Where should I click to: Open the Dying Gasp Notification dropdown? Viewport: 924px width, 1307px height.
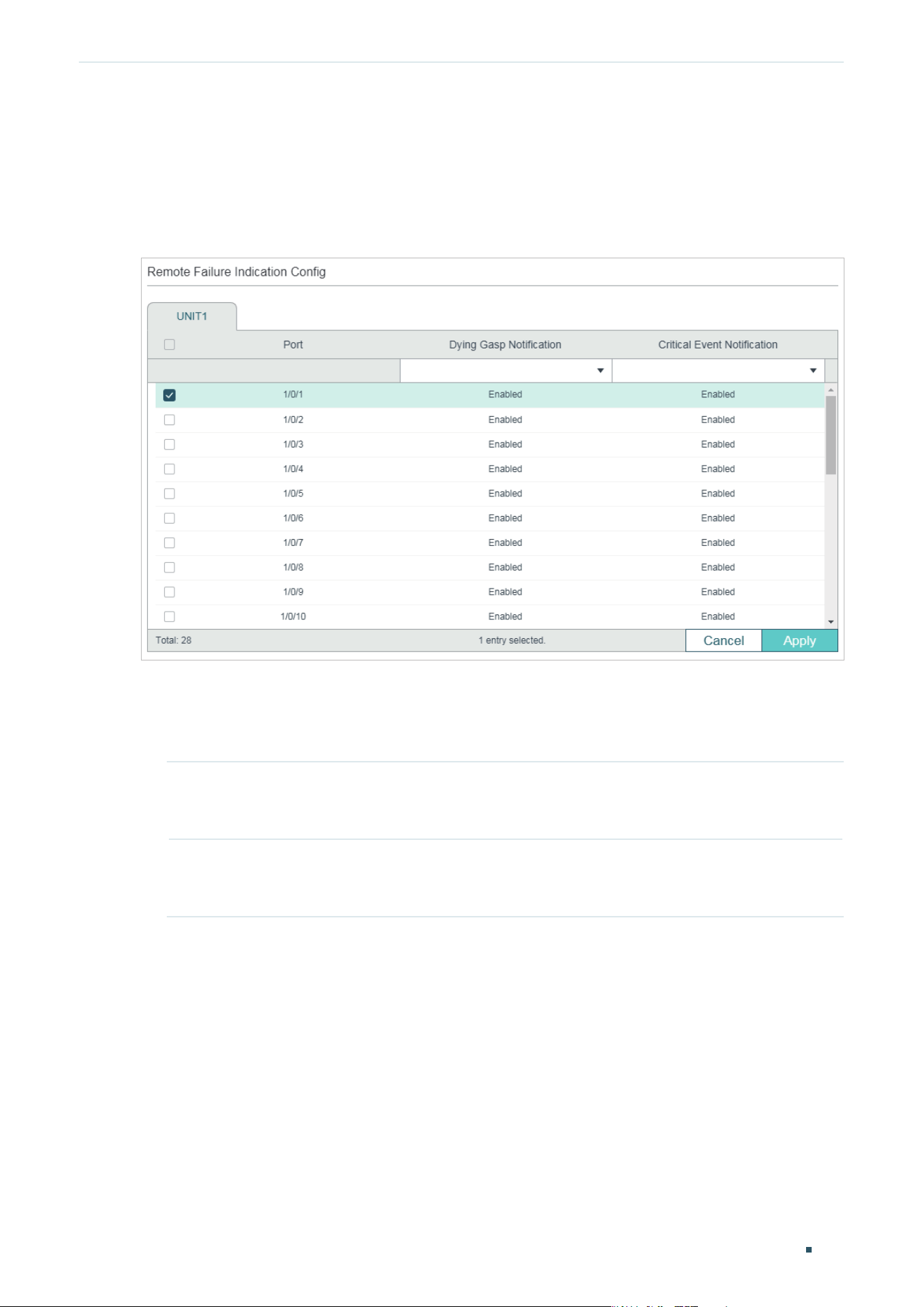point(506,371)
